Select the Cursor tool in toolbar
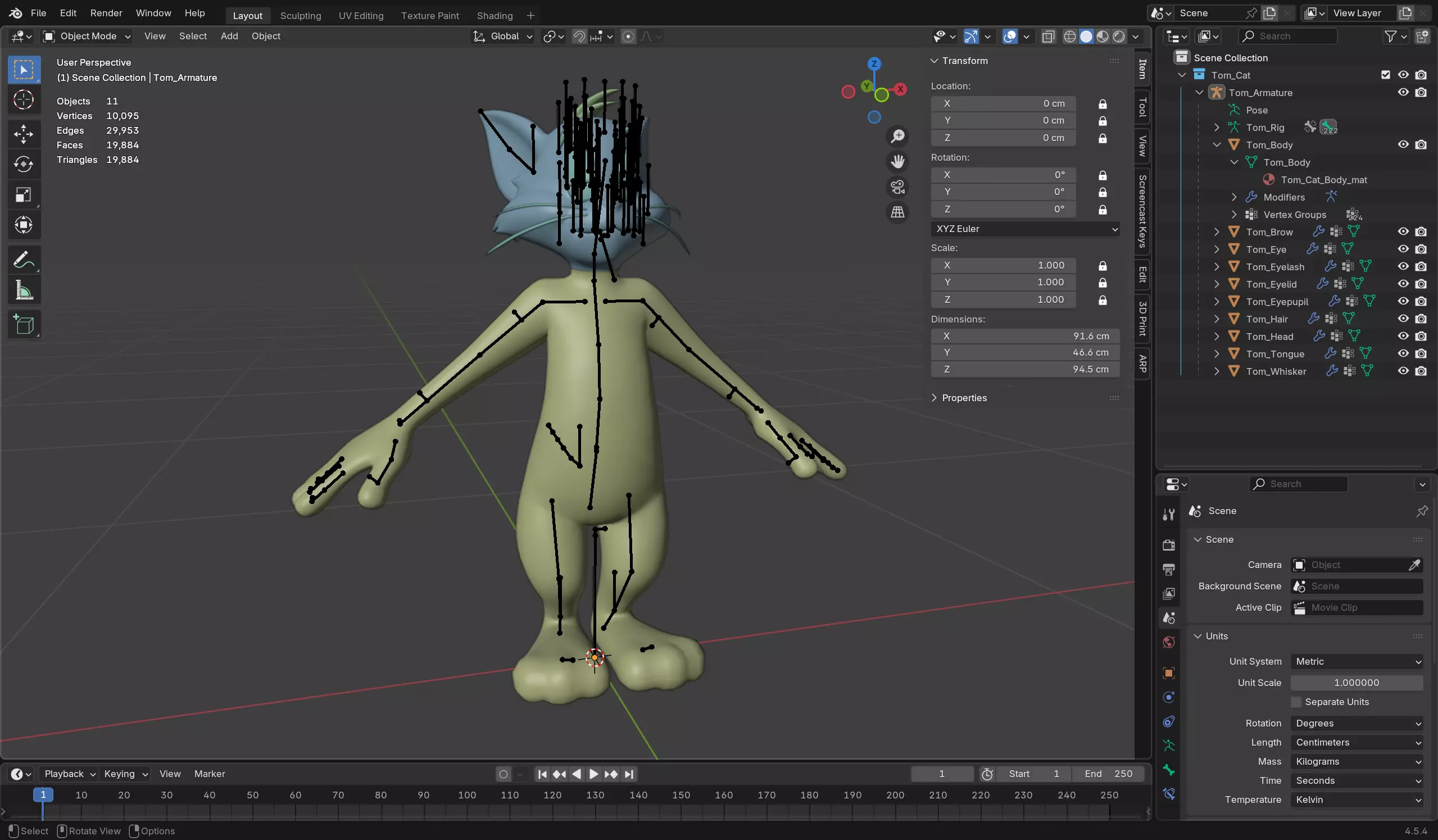Image resolution: width=1438 pixels, height=840 pixels. pos(24,100)
